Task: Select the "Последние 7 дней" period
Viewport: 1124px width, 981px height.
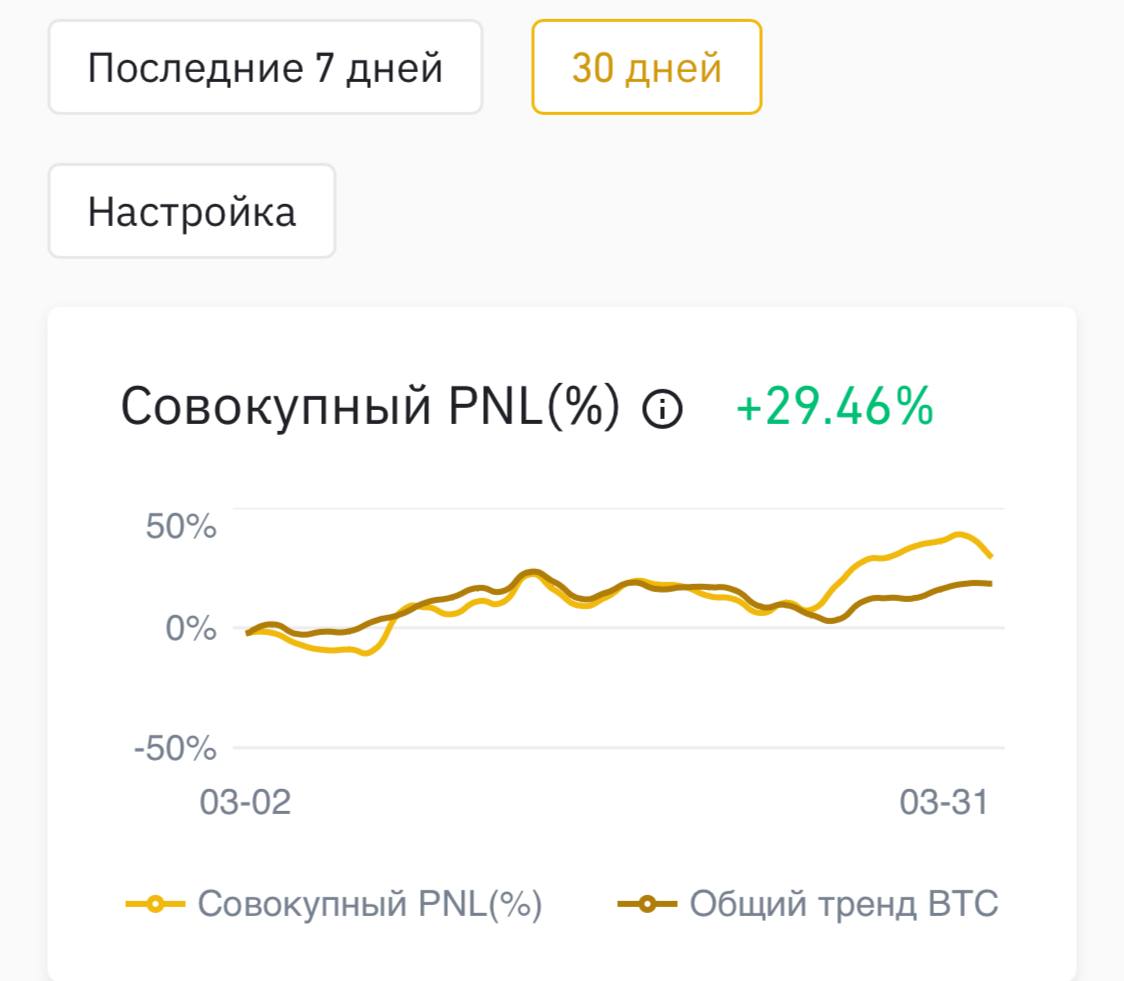Action: coord(265,68)
